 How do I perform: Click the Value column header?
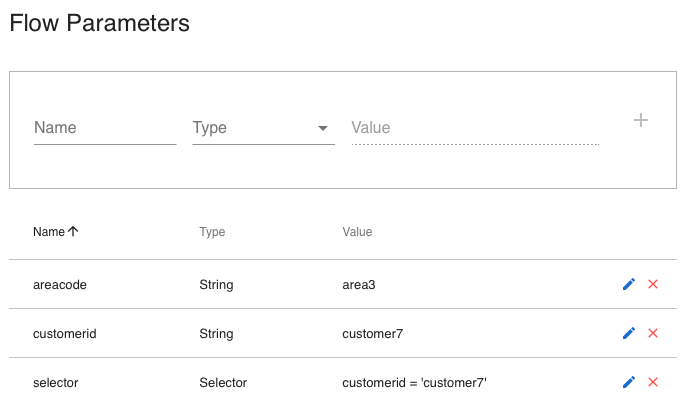pyautogui.click(x=357, y=232)
